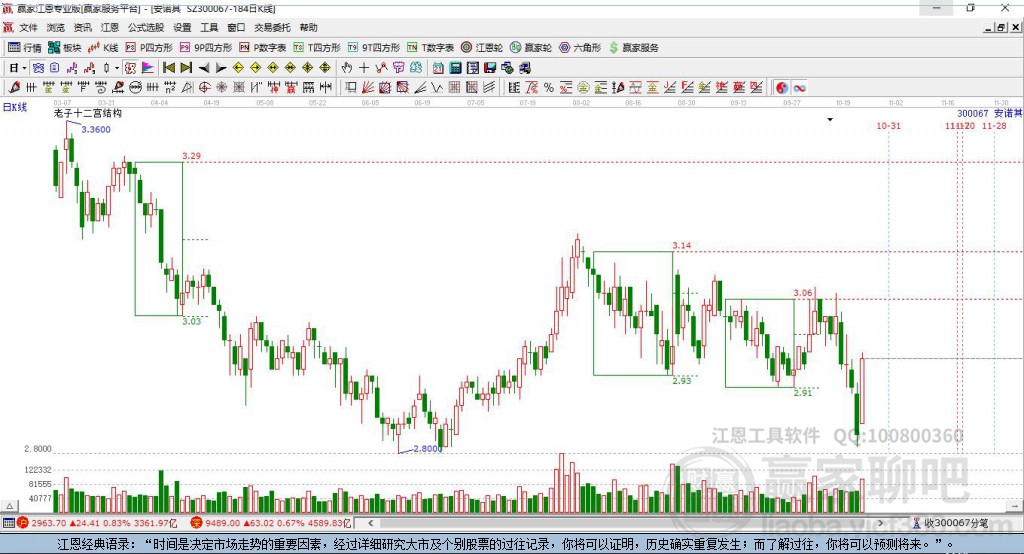1024x554 pixels.
Task: Click the 3.3600 high price label
Action: pyautogui.click(x=96, y=129)
